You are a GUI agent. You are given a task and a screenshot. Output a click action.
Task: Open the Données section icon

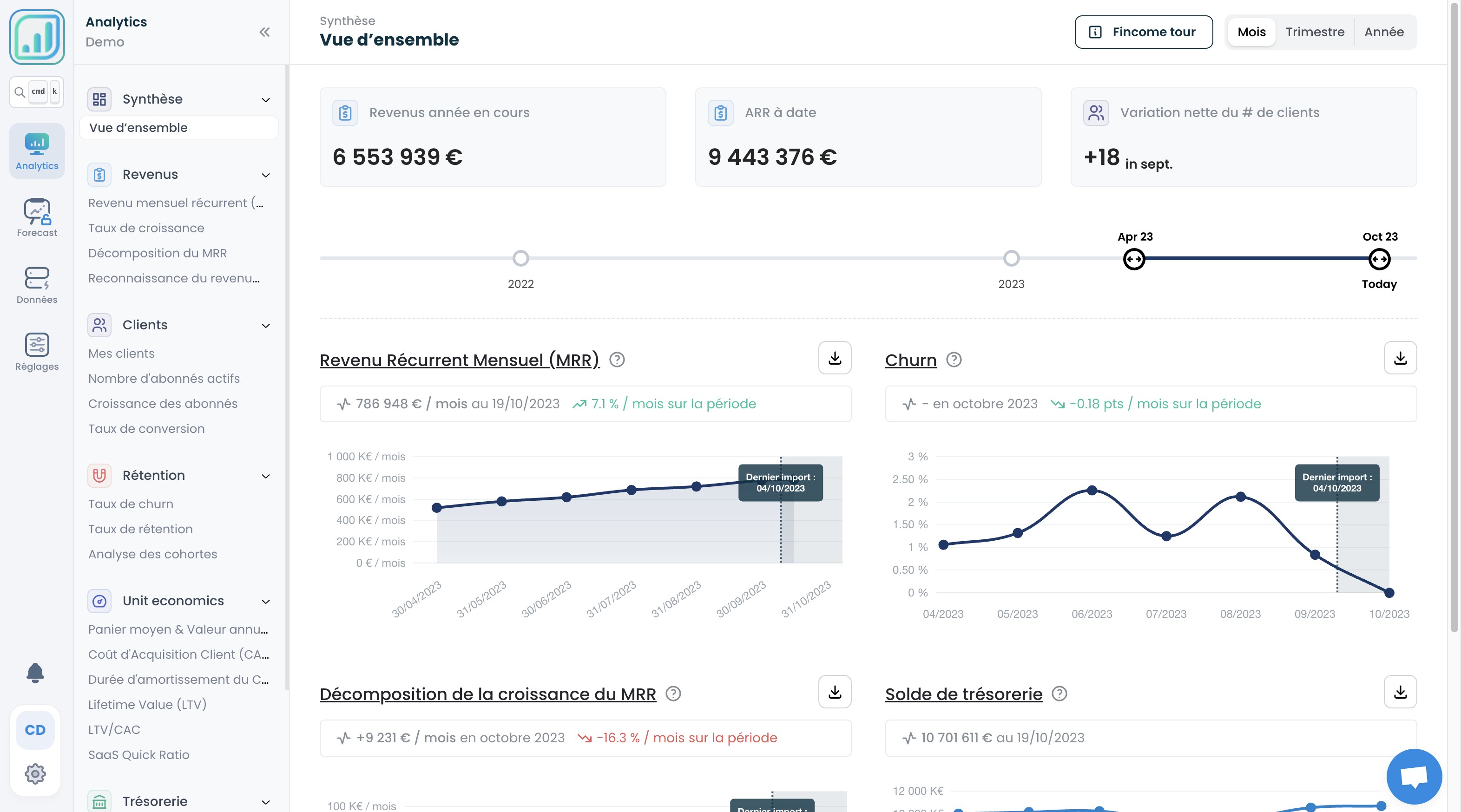pos(37,285)
